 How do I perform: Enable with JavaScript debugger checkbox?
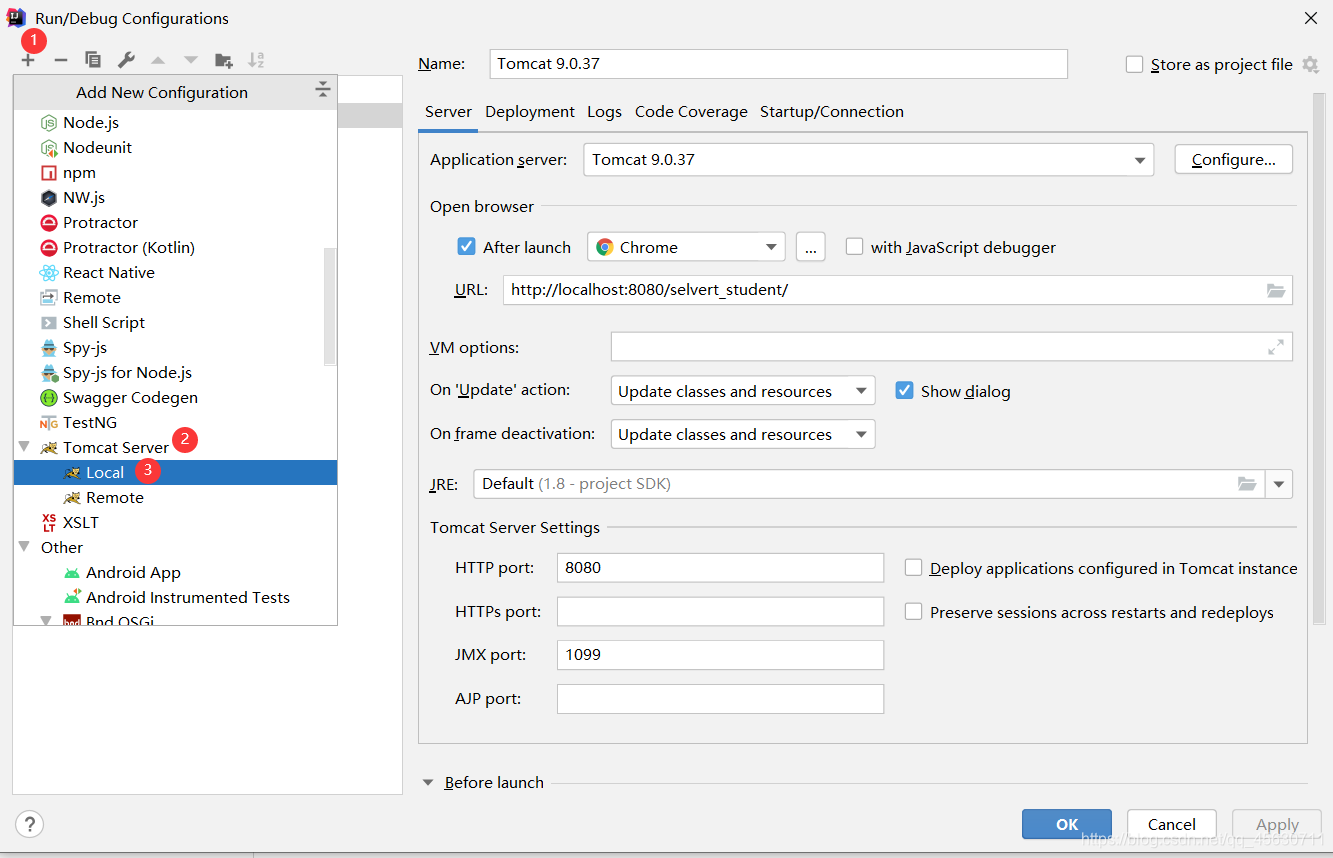pyautogui.click(x=854, y=247)
